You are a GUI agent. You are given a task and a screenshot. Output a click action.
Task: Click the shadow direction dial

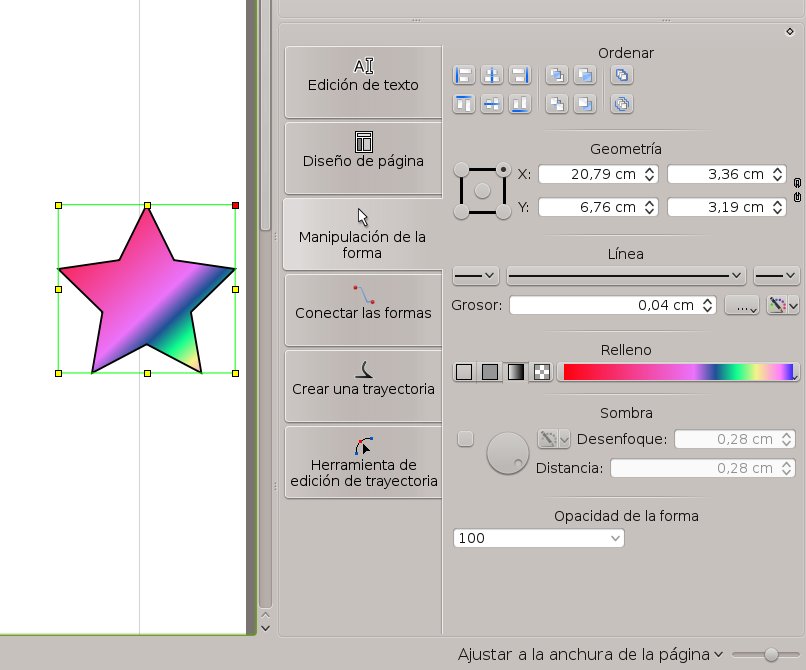point(507,453)
